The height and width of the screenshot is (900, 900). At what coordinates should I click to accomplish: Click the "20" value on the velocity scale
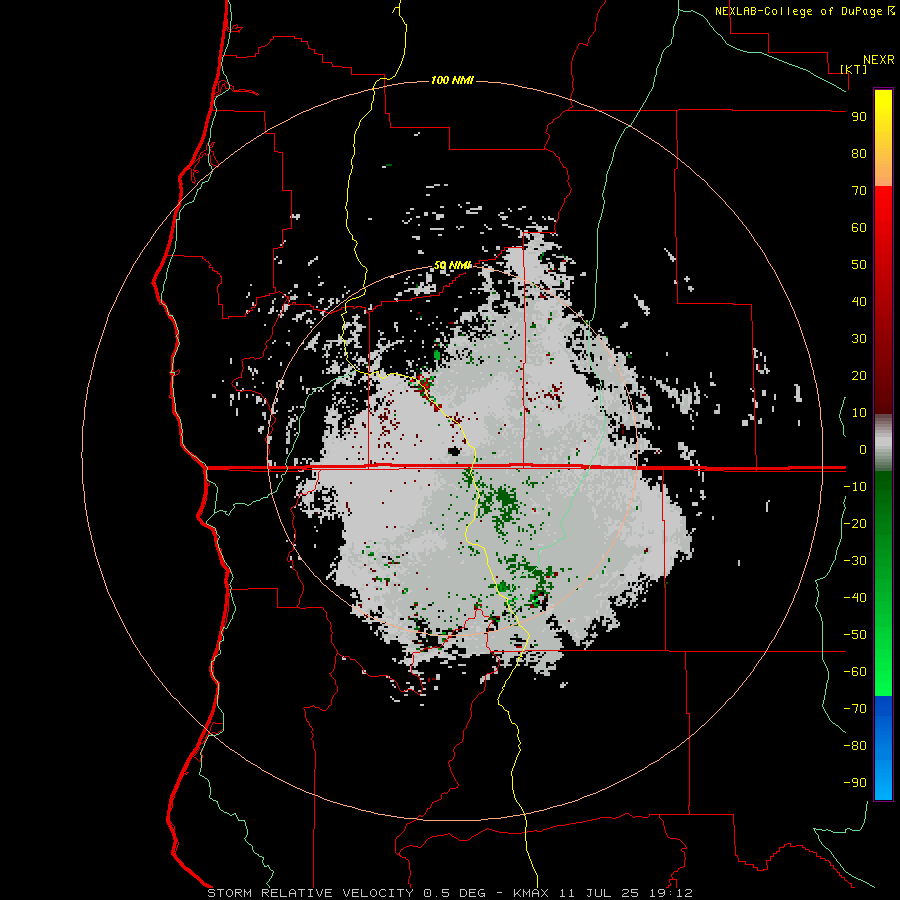[859, 376]
